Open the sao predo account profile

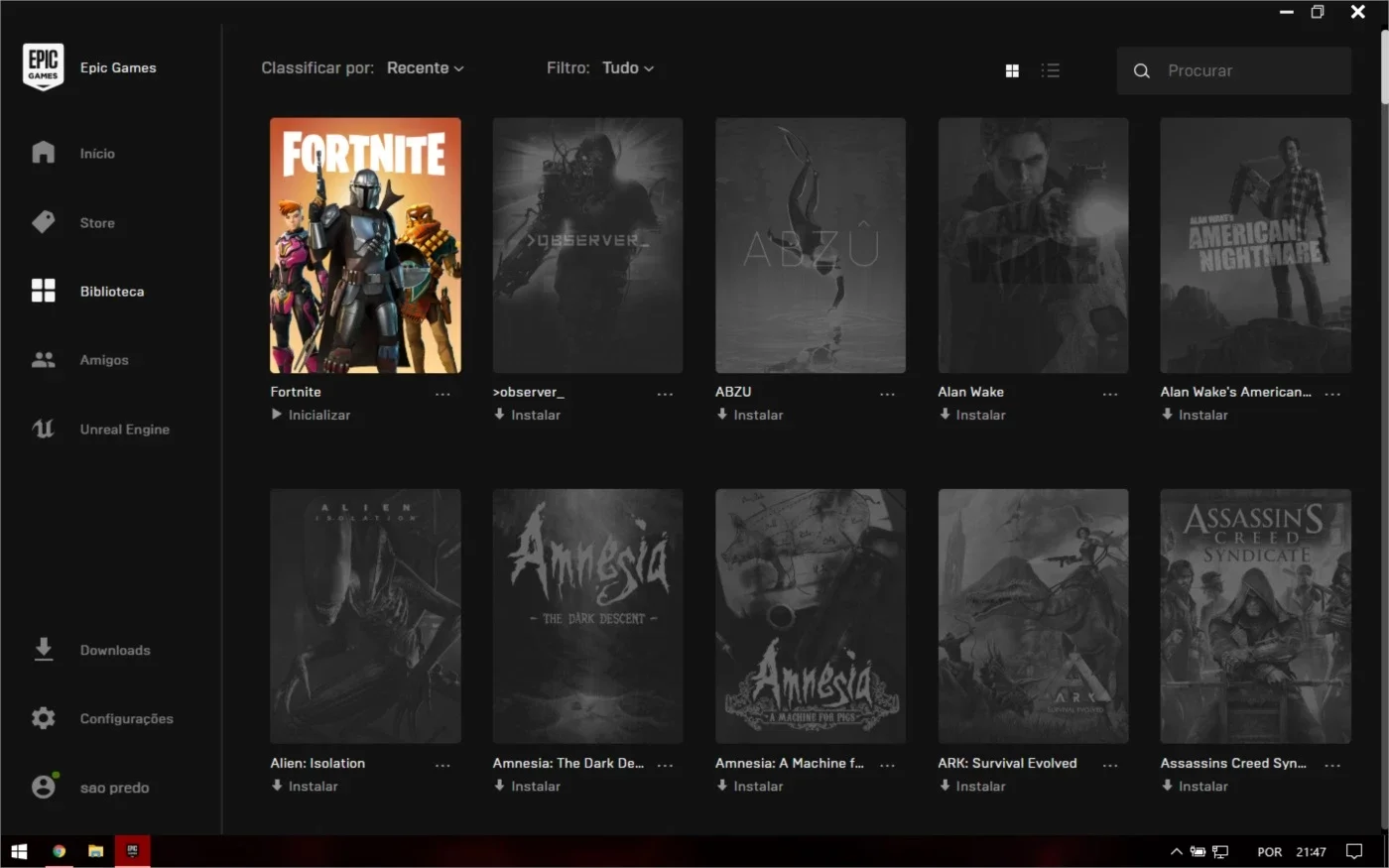[90, 787]
